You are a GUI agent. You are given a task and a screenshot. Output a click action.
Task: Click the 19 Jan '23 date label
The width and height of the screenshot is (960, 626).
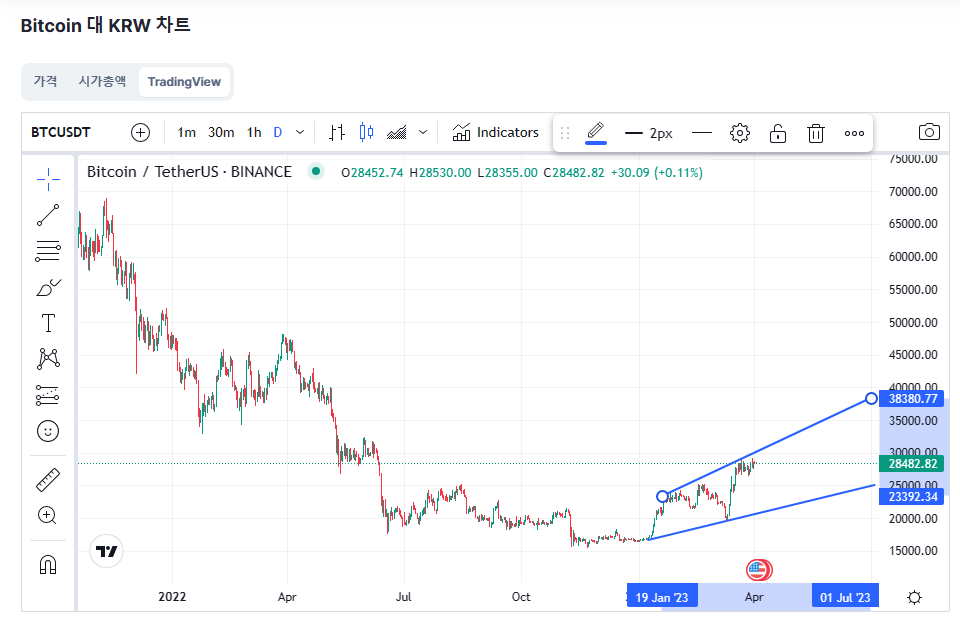pyautogui.click(x=662, y=597)
